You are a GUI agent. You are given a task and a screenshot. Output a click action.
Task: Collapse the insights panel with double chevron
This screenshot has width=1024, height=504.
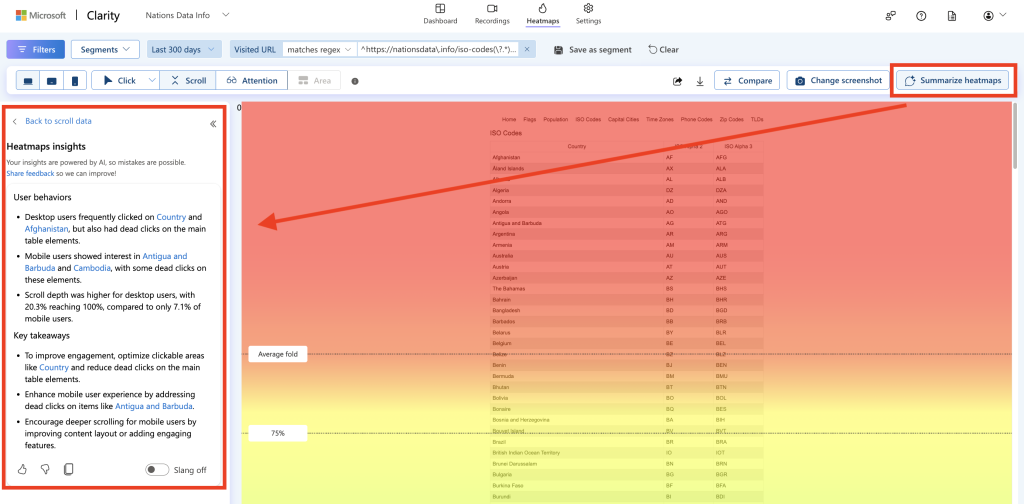pos(213,124)
